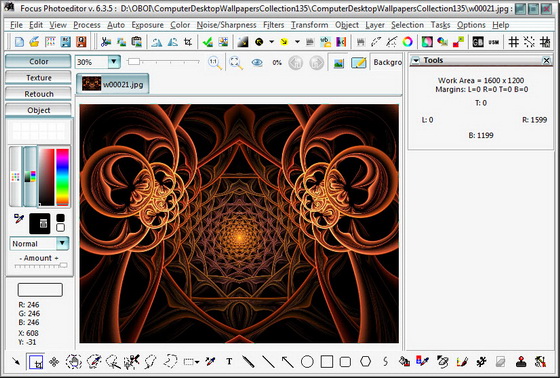Click the crop icon in the top toolbar
Viewport: 560px width, 378px height.
click(x=188, y=42)
